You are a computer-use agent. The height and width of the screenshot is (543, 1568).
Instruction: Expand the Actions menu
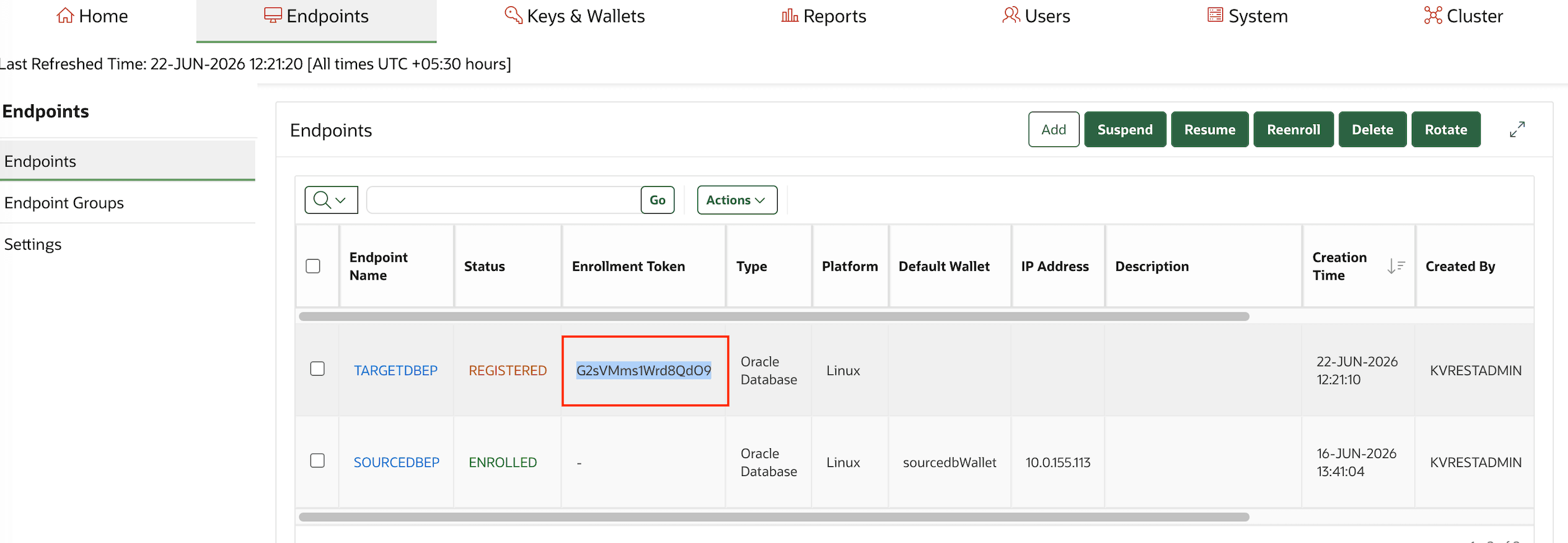tap(737, 200)
